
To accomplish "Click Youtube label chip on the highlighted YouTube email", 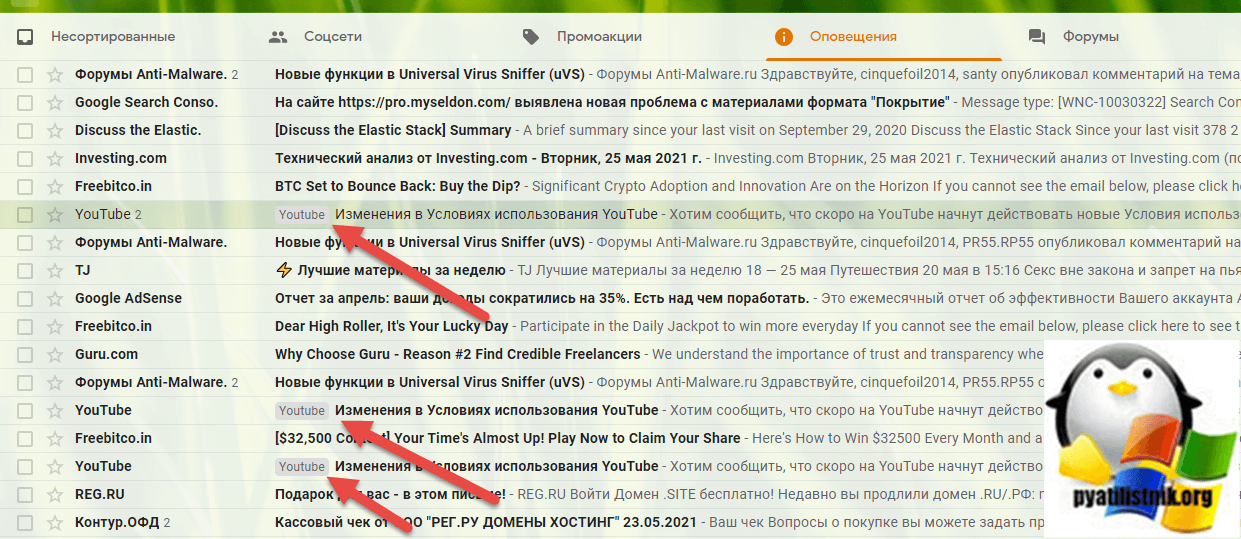I will point(302,214).
